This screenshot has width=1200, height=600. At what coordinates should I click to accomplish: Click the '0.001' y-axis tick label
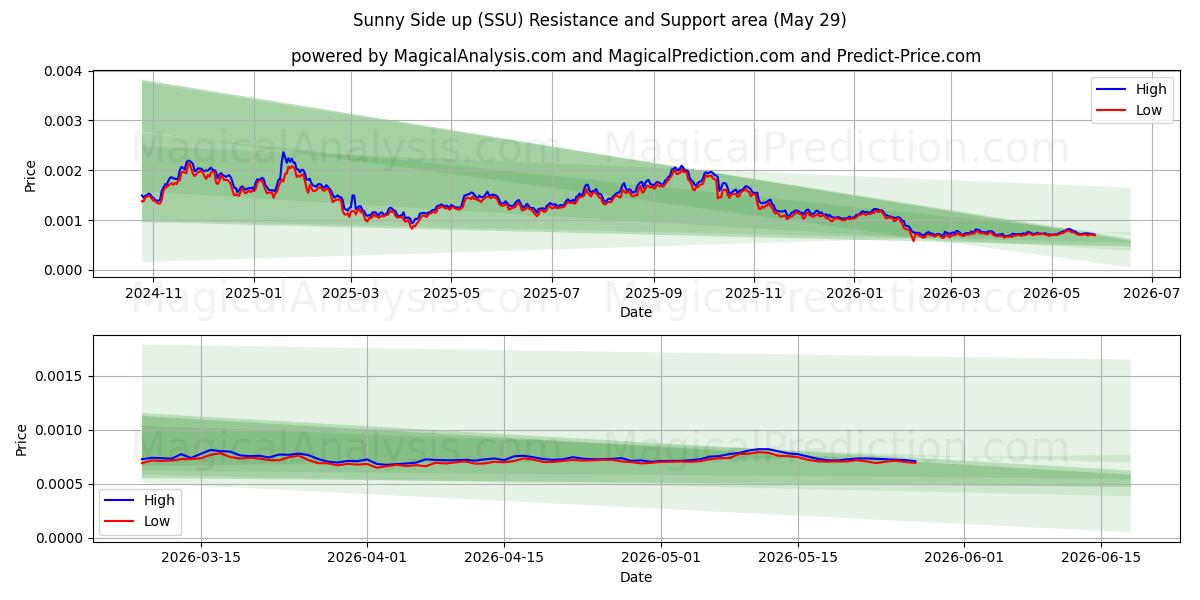65,221
